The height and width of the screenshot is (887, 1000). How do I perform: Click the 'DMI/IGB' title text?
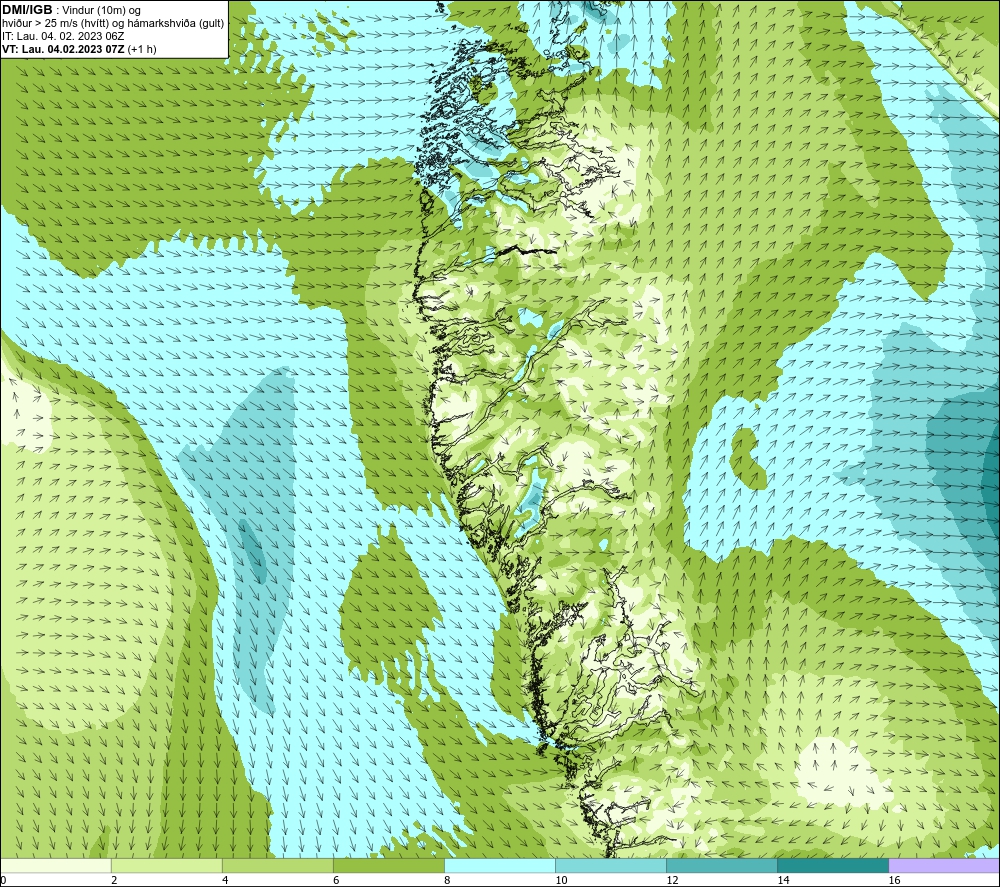[27, 10]
